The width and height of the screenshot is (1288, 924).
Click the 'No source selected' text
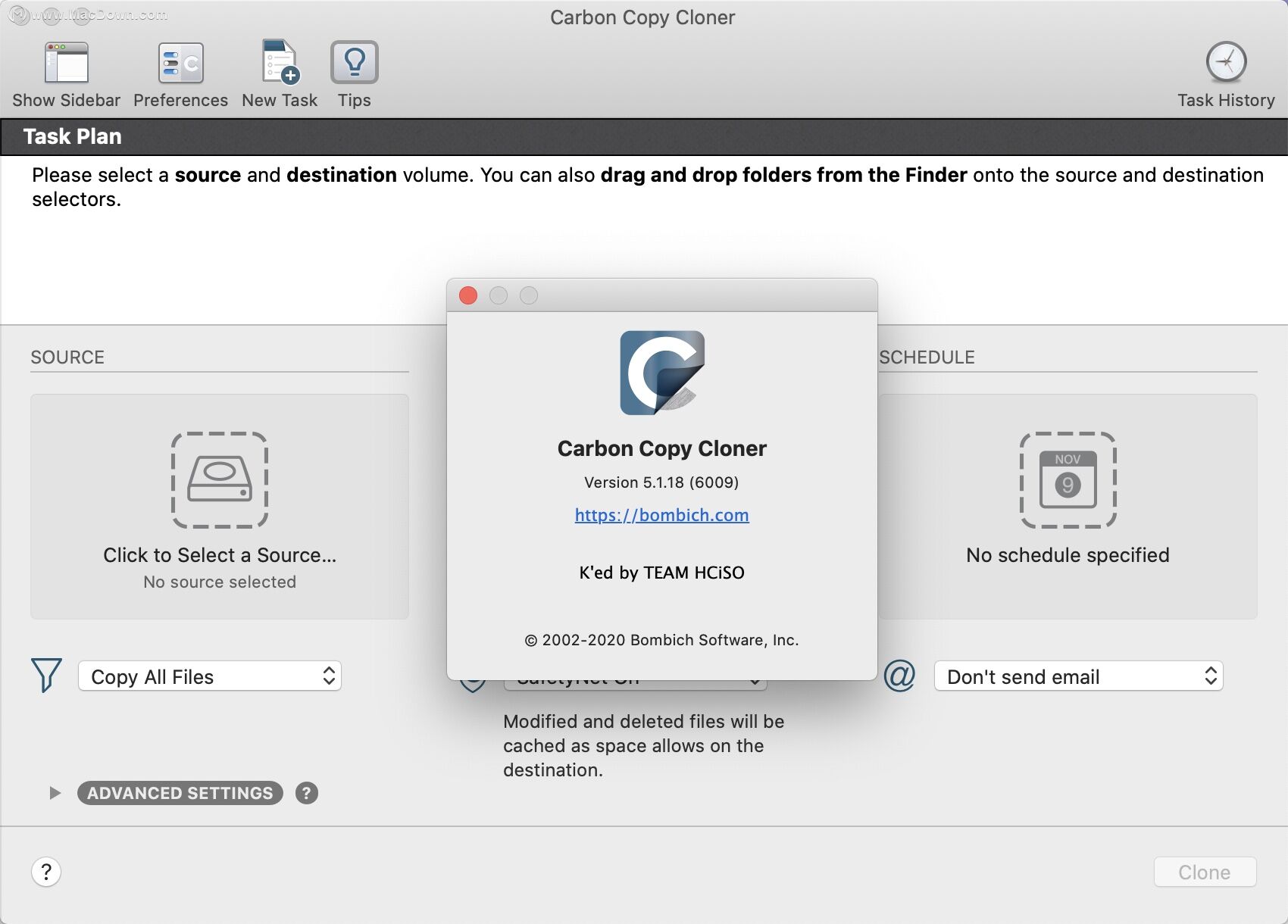[x=220, y=582]
